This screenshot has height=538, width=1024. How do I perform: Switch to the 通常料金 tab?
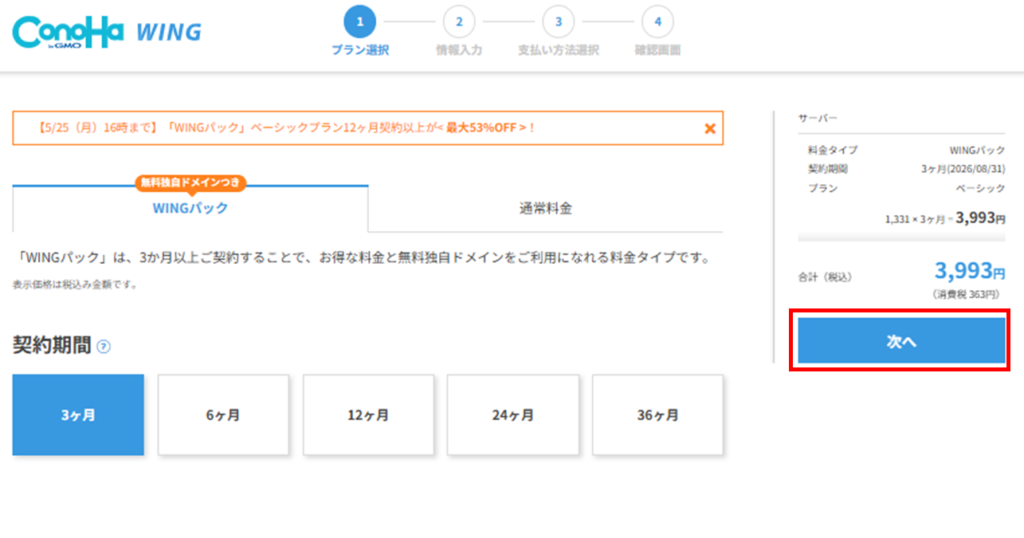(x=546, y=208)
